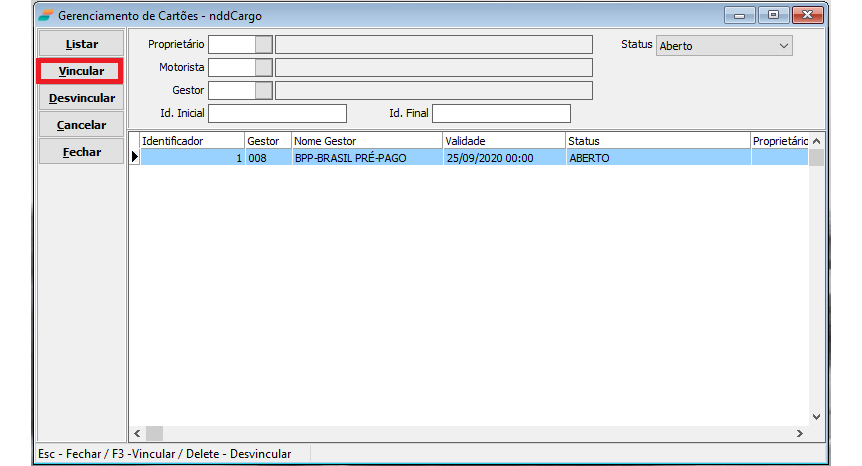Viewport: 862px width, 466px height.
Task: Expand the Status dropdown showing Aberto
Action: (782, 46)
